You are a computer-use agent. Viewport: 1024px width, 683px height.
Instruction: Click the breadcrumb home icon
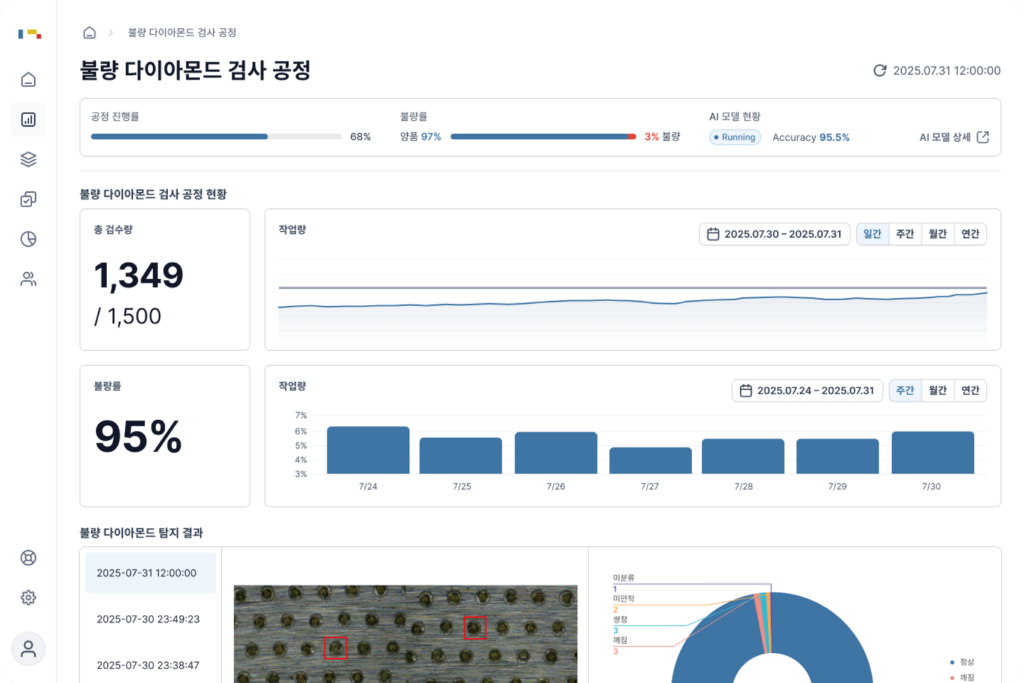click(89, 33)
